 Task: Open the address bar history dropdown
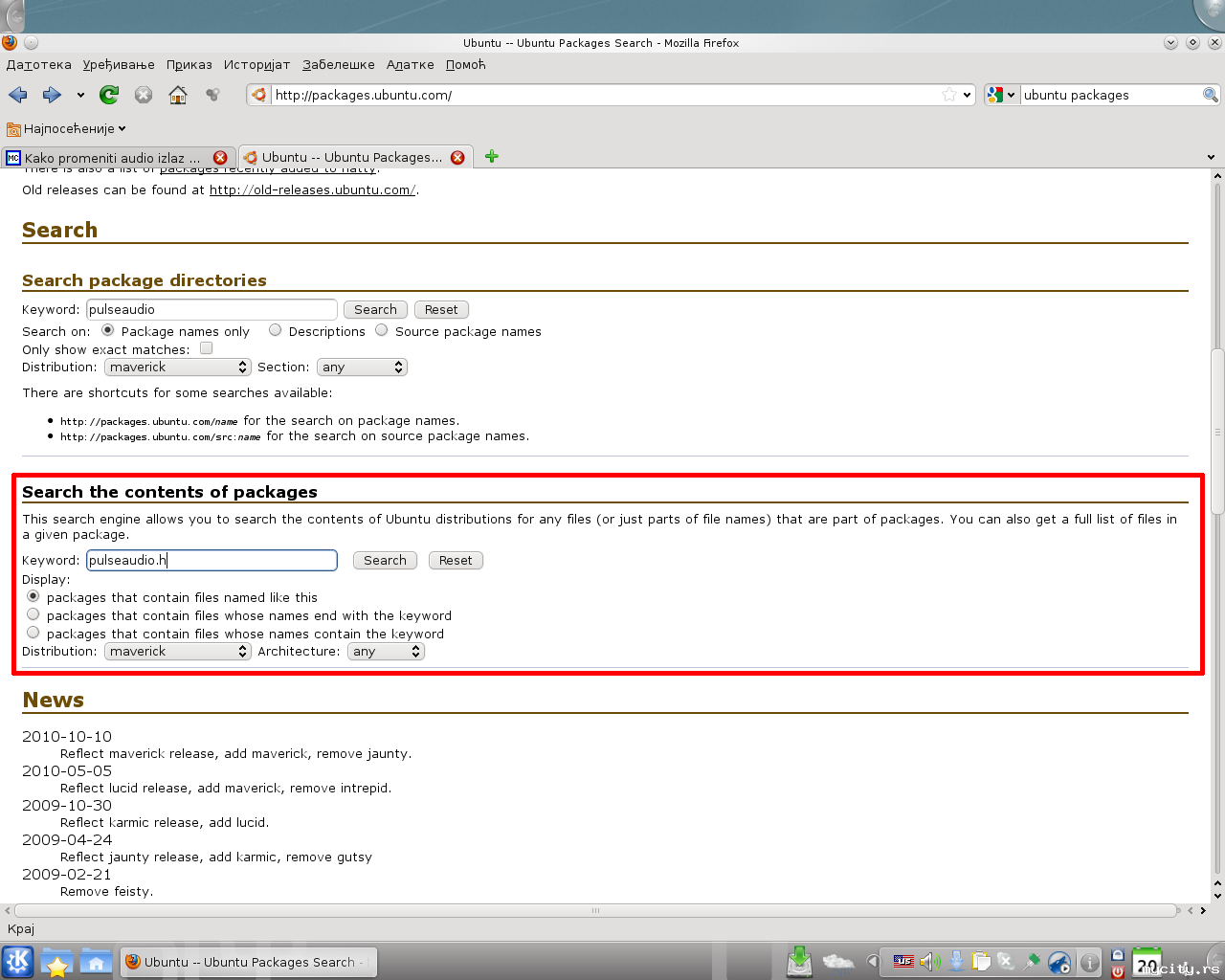click(x=967, y=95)
